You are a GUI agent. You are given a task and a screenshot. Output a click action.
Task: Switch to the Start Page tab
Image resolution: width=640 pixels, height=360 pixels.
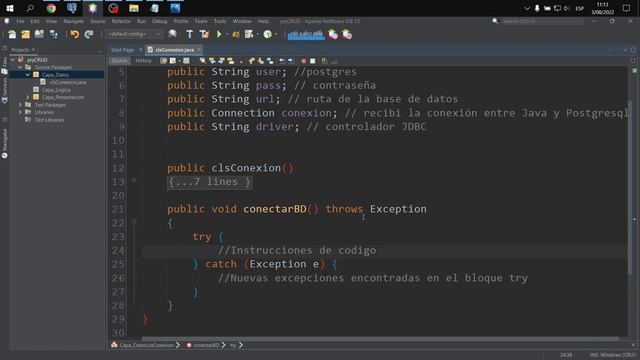pyautogui.click(x=122, y=50)
